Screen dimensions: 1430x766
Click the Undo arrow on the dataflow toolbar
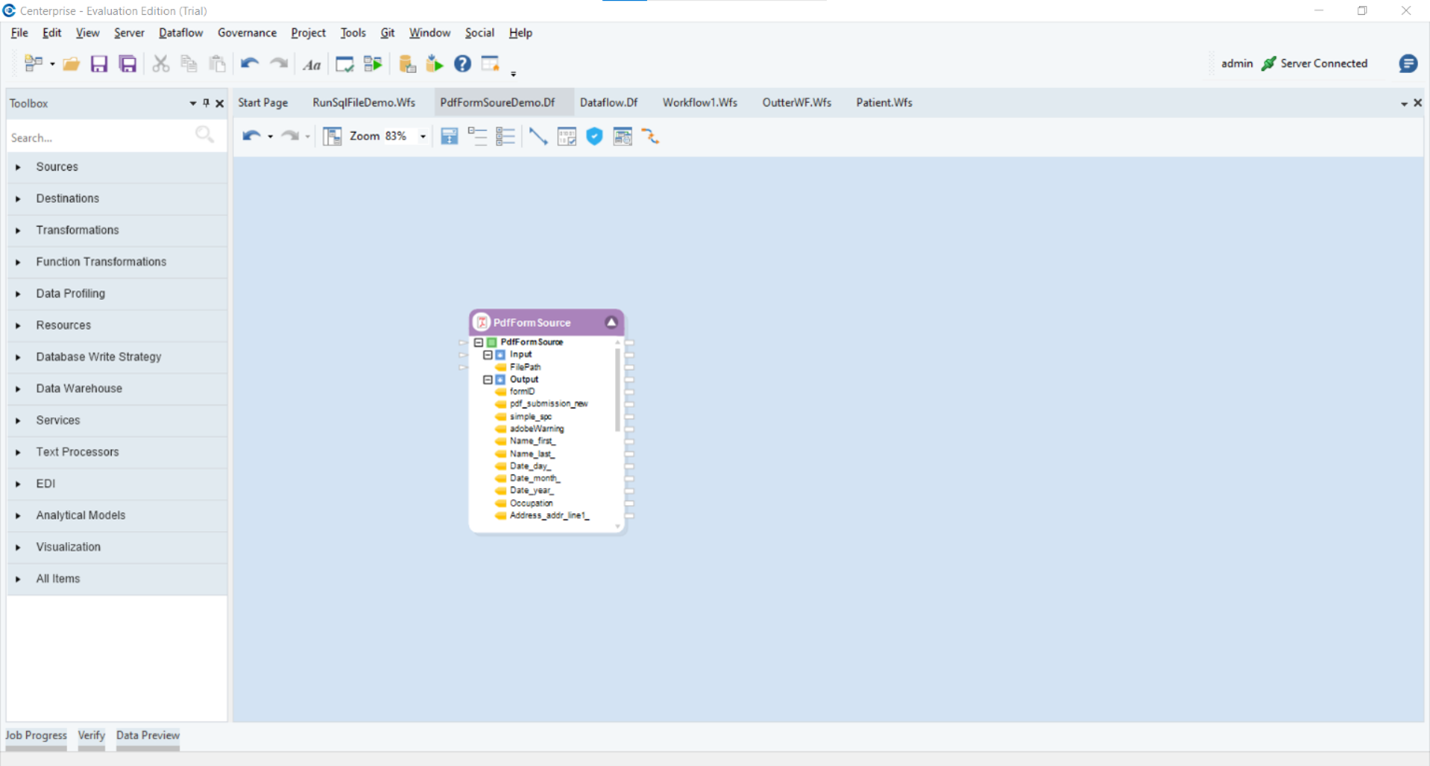pyautogui.click(x=249, y=136)
